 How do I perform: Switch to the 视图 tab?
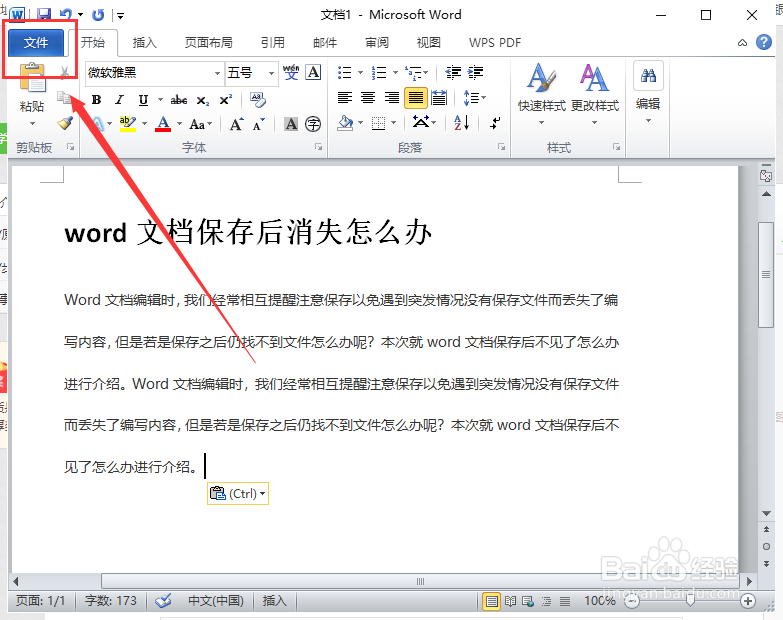click(x=429, y=43)
